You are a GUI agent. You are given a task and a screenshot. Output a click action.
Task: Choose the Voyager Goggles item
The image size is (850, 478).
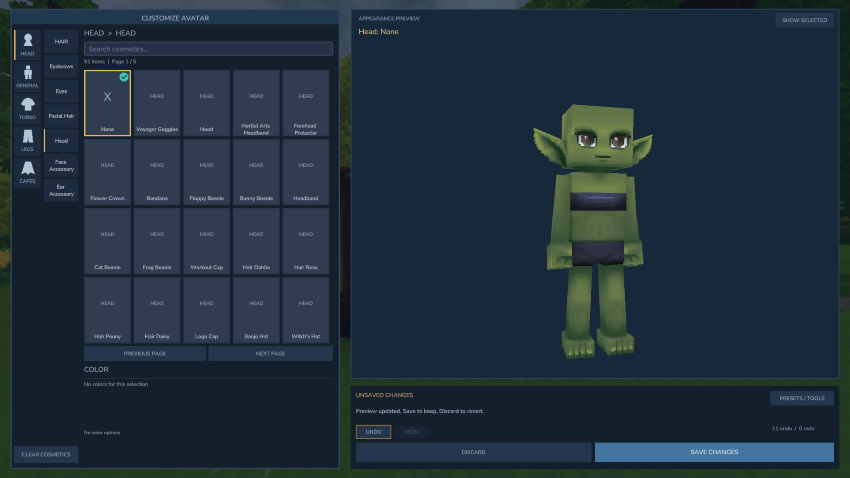point(157,103)
